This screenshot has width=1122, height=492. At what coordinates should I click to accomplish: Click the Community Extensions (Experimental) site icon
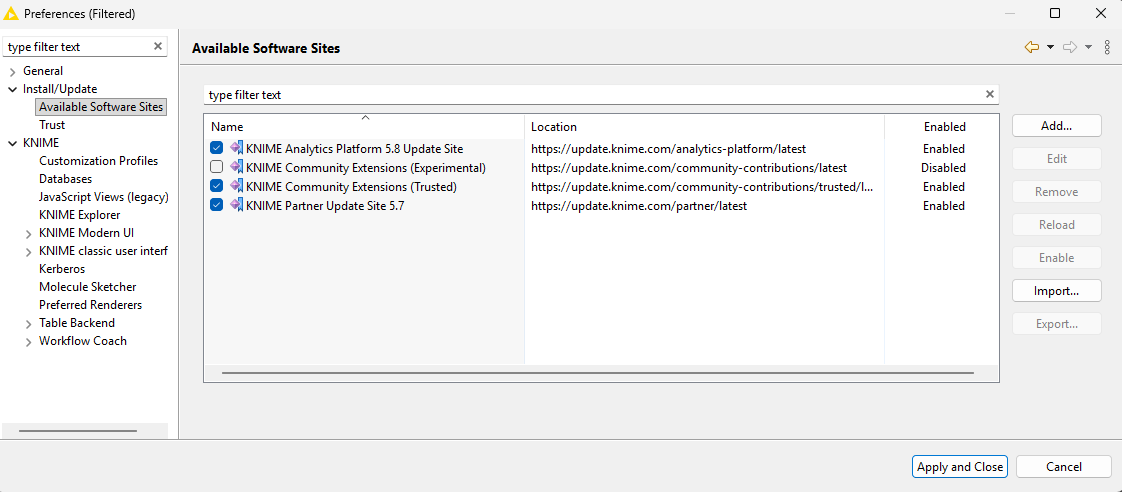point(237,167)
